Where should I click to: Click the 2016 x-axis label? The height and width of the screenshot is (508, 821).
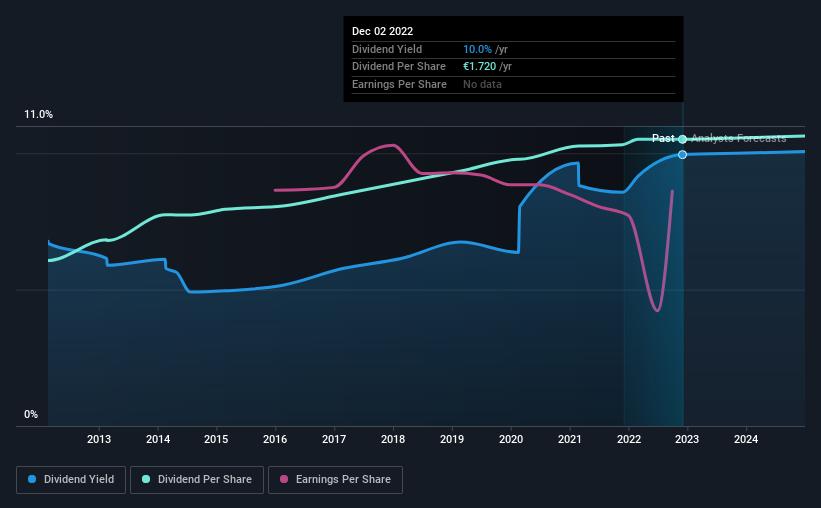(x=275, y=439)
